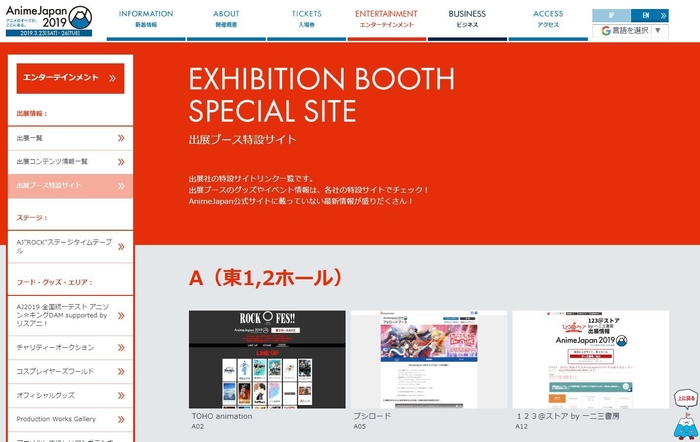Open the ENTERTAINMENT menu
Image resolution: width=700 pixels, height=442 pixels.
(387, 20)
